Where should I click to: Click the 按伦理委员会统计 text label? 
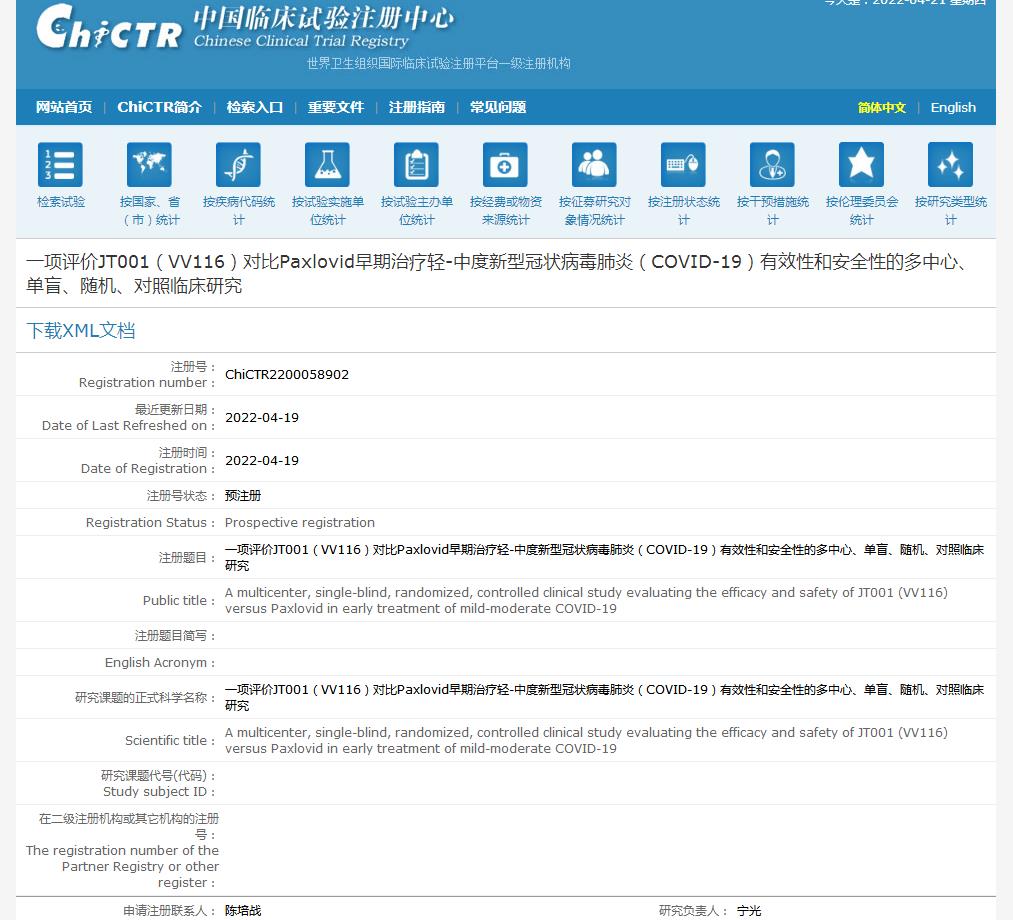click(862, 211)
